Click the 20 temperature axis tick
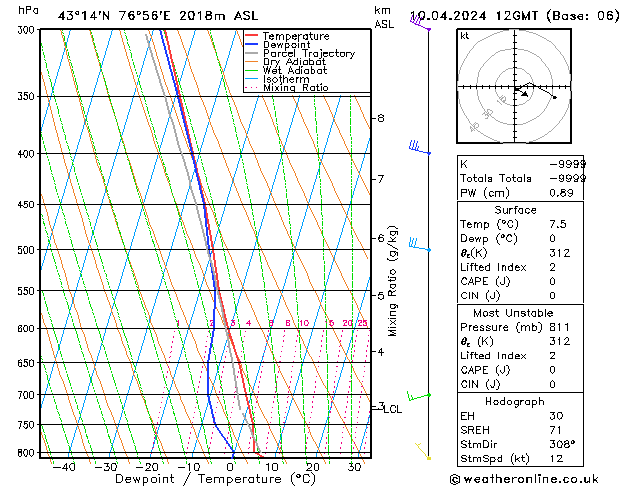 pos(312,467)
